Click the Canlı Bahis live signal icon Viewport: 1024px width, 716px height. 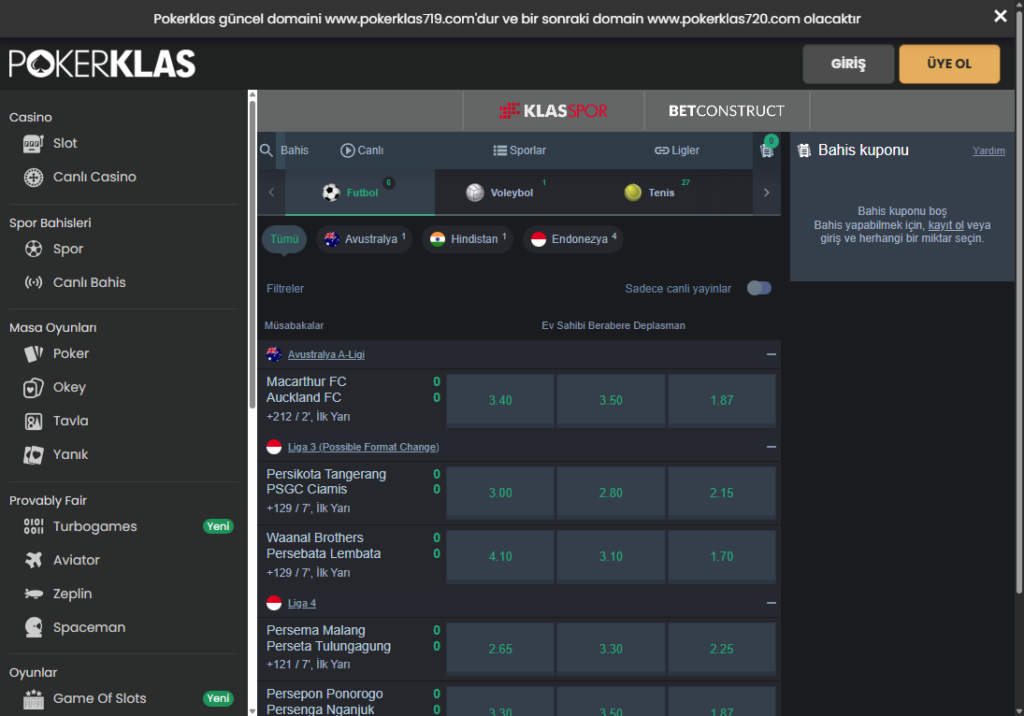pyautogui.click(x=34, y=283)
